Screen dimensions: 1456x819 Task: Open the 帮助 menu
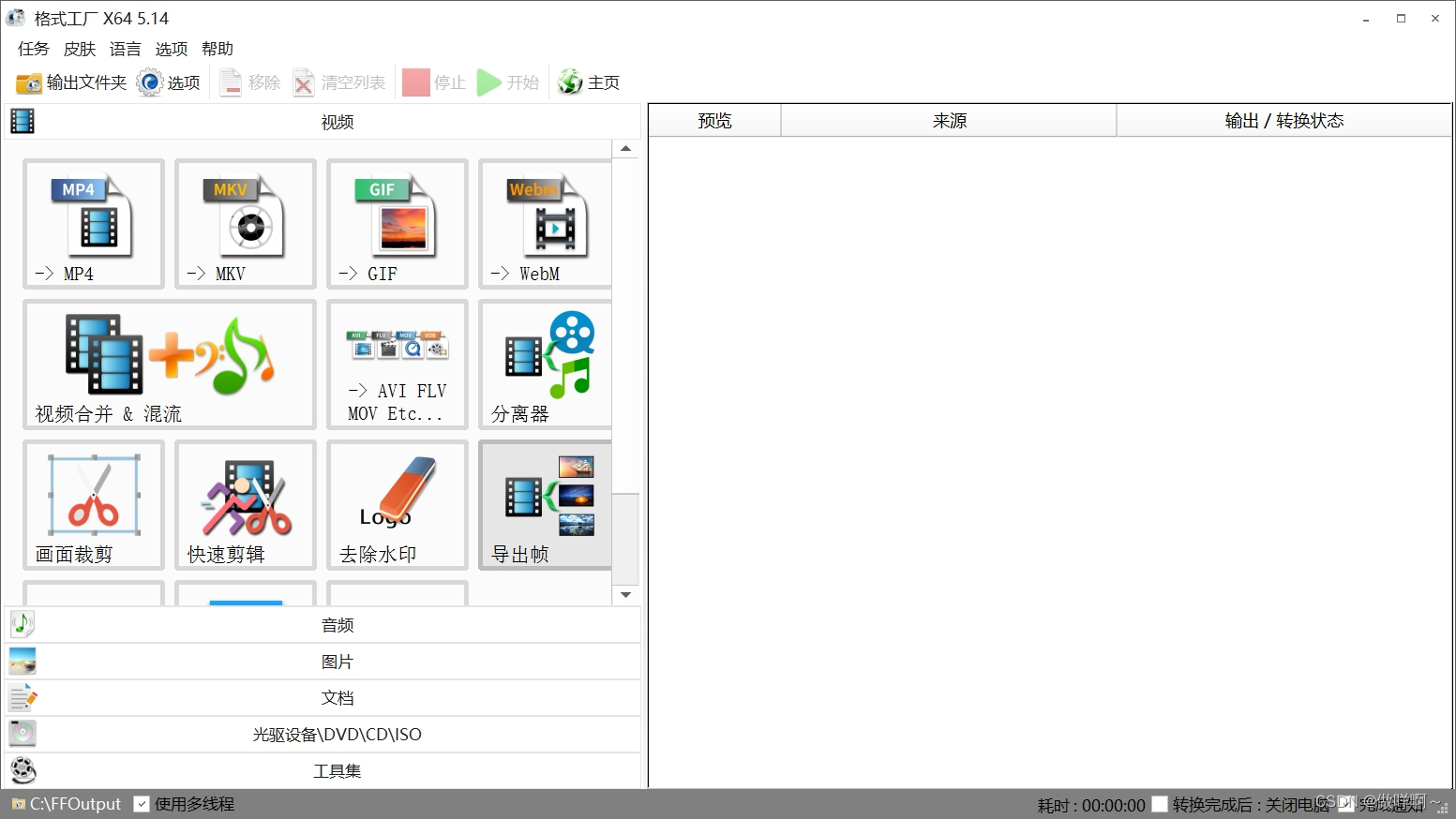tap(218, 49)
